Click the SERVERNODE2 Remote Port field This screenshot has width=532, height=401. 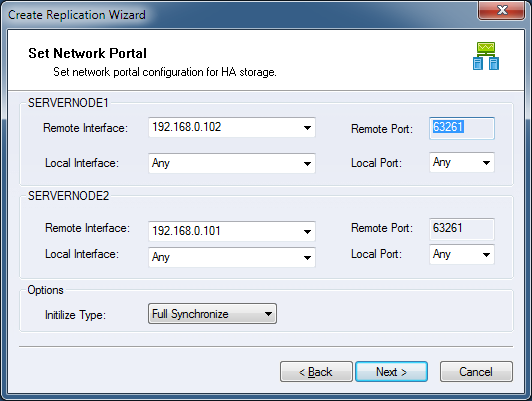pos(462,229)
